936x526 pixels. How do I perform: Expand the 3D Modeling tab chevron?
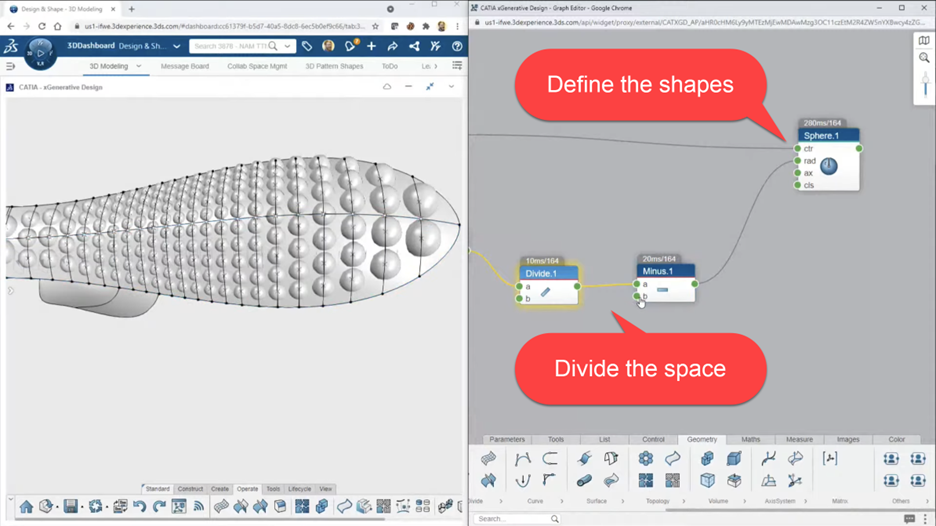[x=138, y=66]
